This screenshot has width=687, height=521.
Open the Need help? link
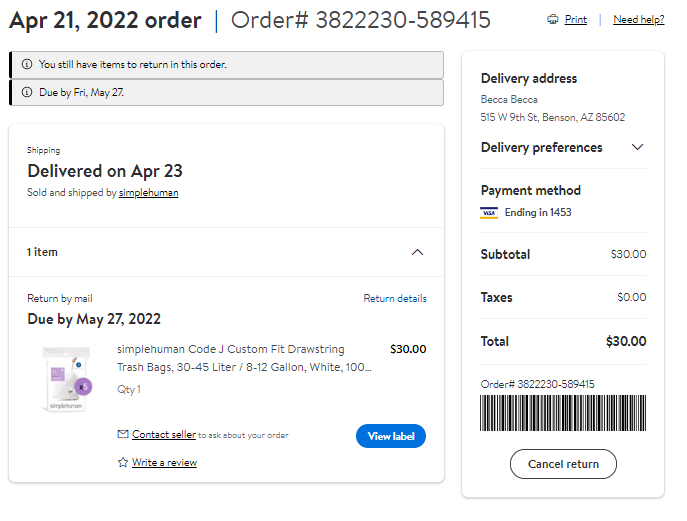point(639,19)
